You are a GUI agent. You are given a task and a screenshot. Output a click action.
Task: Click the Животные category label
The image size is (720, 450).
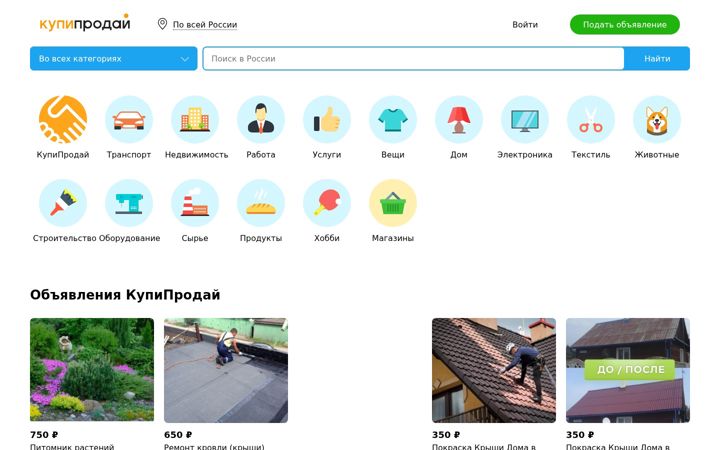tap(657, 155)
